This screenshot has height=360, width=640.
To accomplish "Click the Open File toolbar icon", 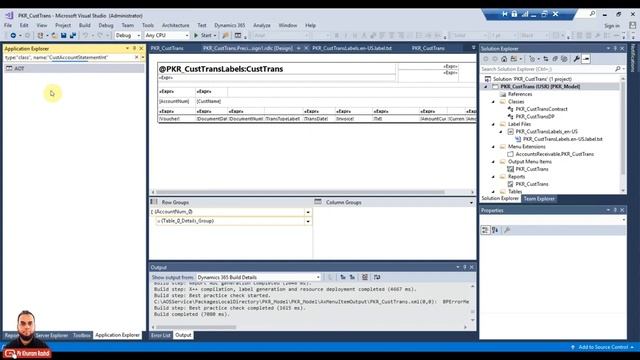I will [x=54, y=36].
